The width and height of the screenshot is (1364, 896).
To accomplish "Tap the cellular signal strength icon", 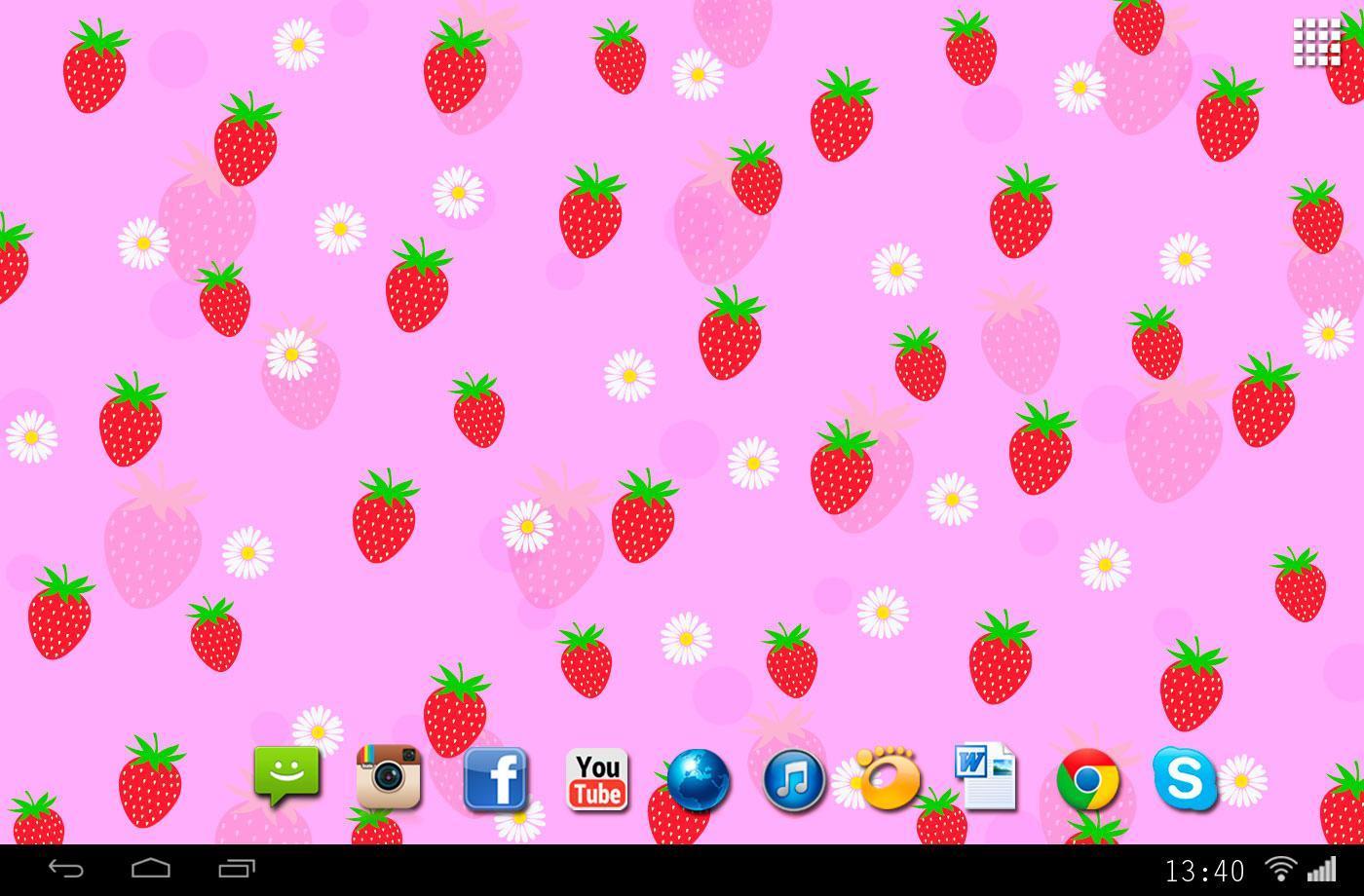I will coord(1322,869).
